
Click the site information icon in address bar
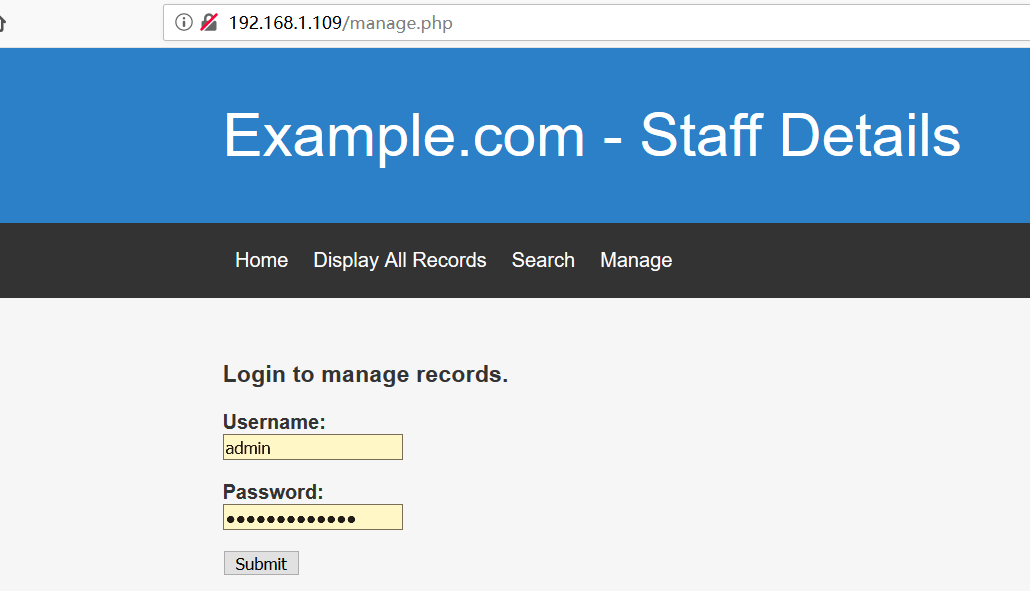click(x=184, y=22)
